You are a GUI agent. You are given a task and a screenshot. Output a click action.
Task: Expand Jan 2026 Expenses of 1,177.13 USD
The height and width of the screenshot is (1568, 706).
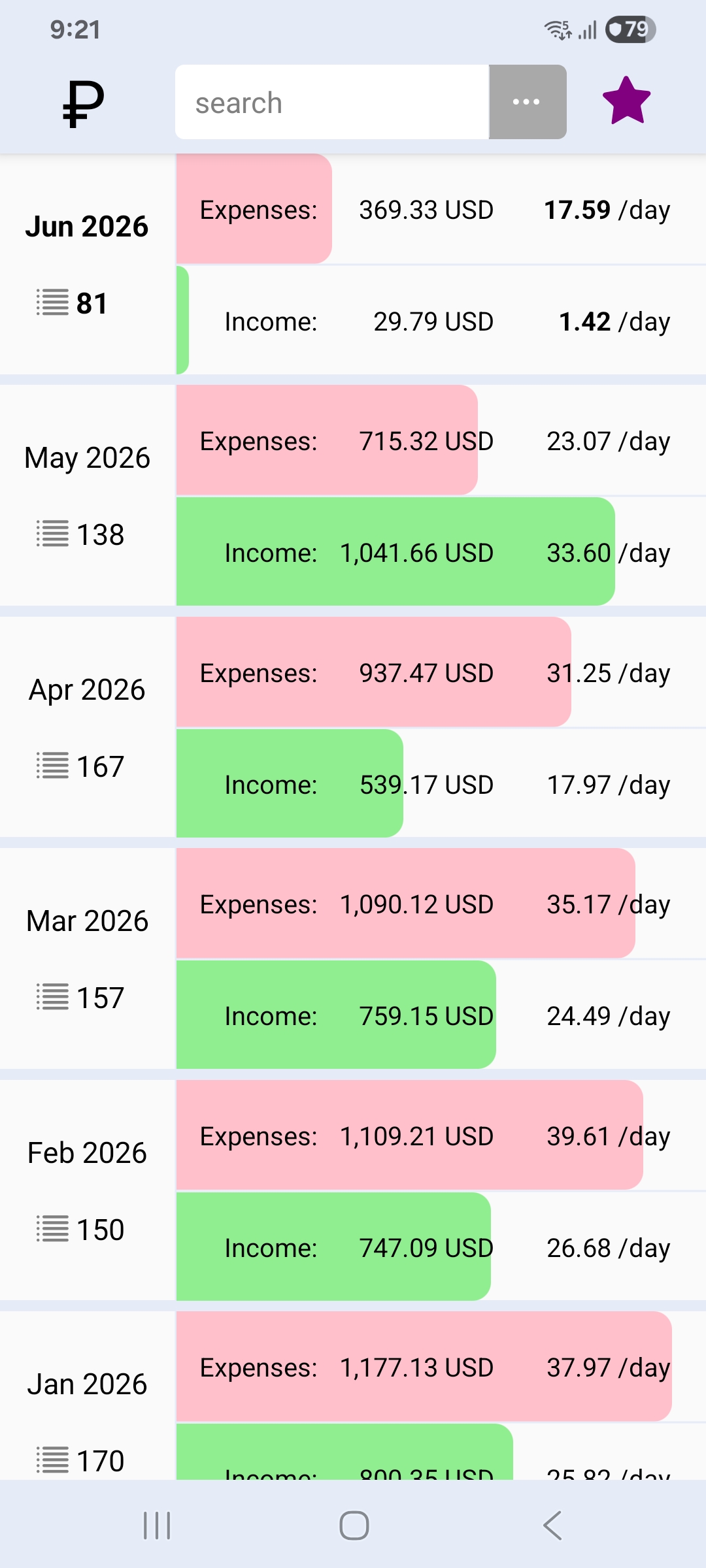click(441, 1367)
